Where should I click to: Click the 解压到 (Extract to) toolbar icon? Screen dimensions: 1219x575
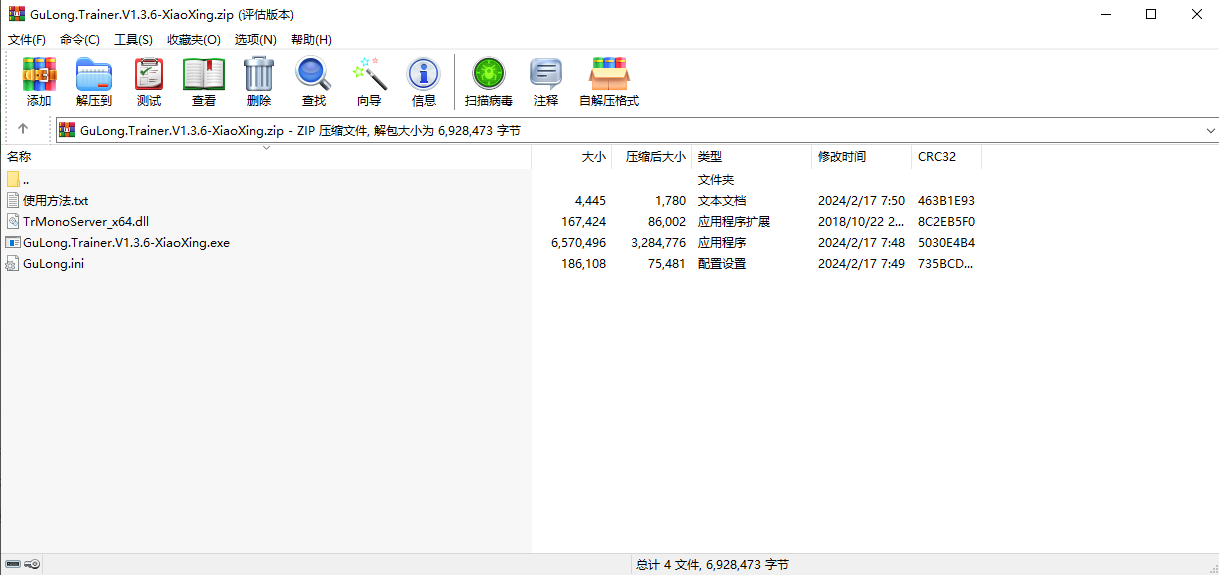pos(94,74)
